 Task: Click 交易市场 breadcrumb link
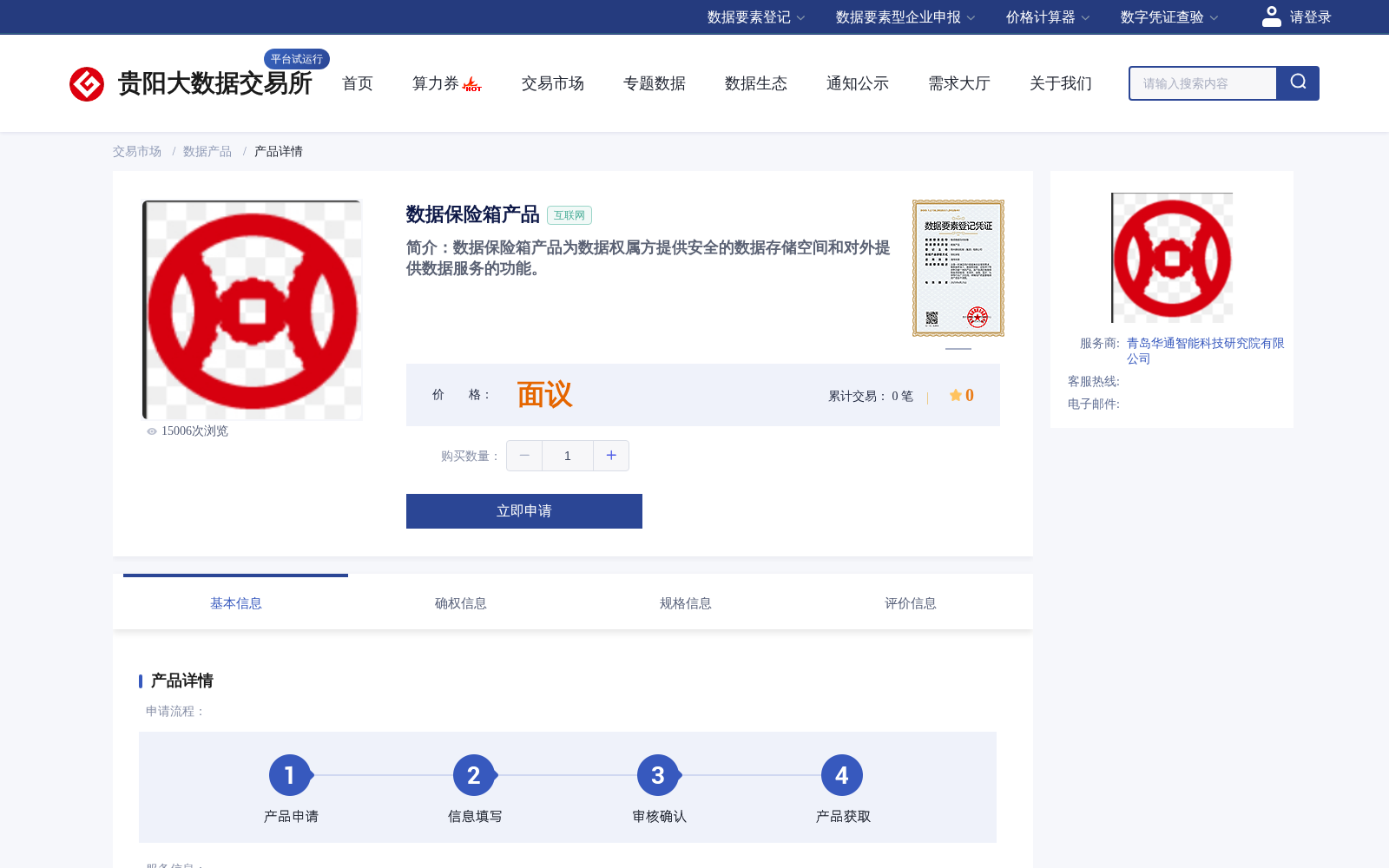(137, 152)
